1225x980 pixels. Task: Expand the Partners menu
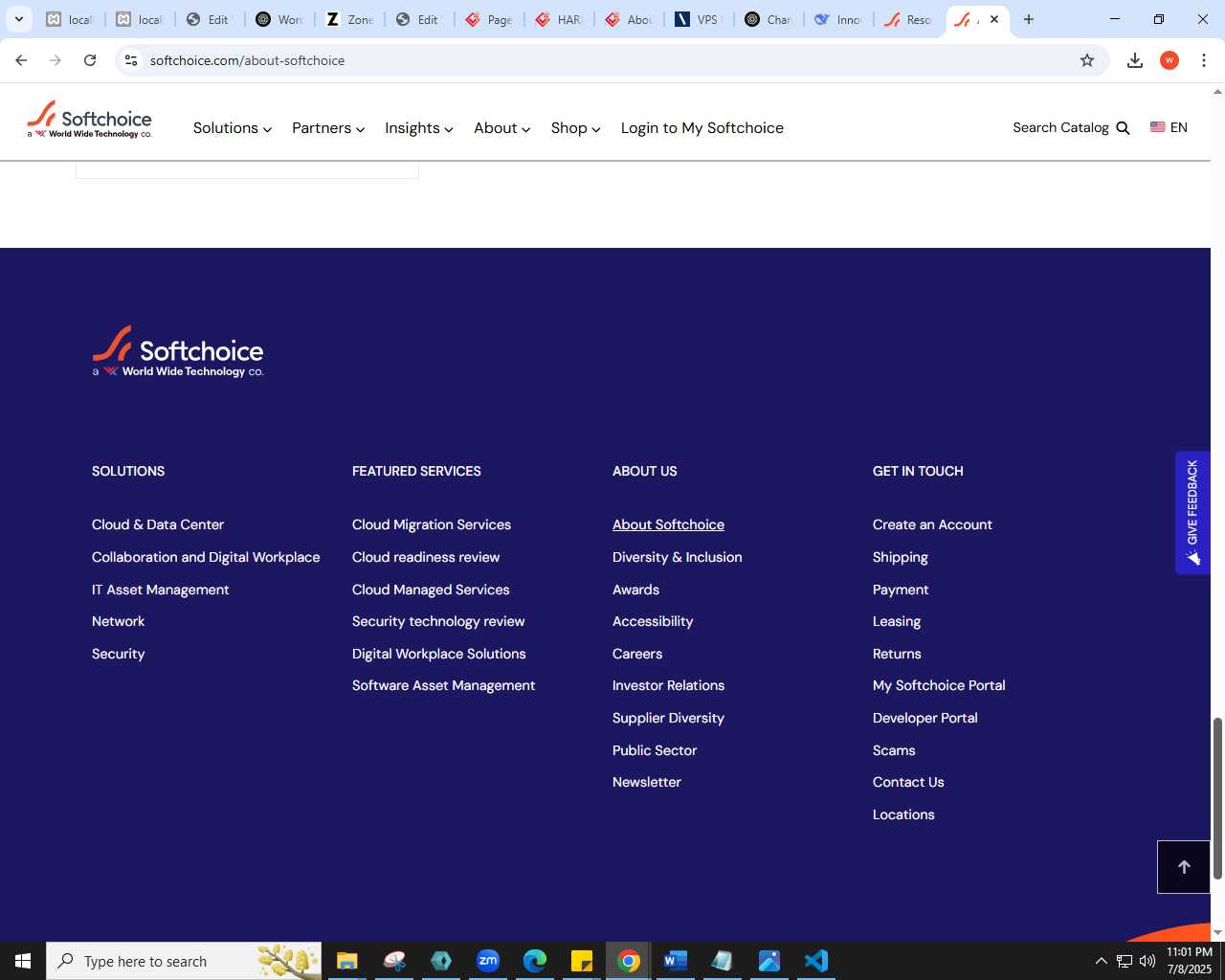tap(328, 128)
